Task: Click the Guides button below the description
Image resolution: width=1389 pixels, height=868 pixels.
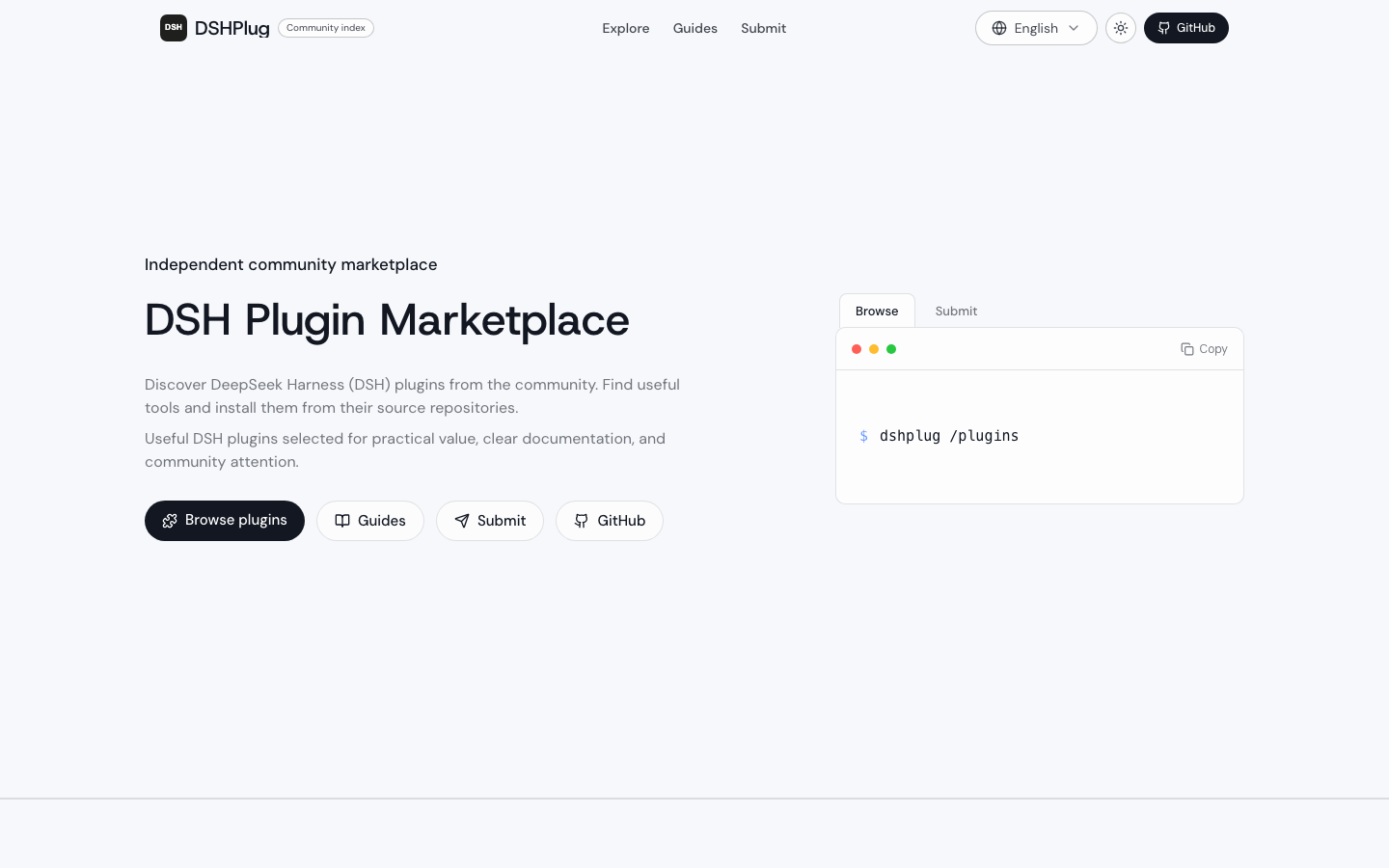Action: 370,521
